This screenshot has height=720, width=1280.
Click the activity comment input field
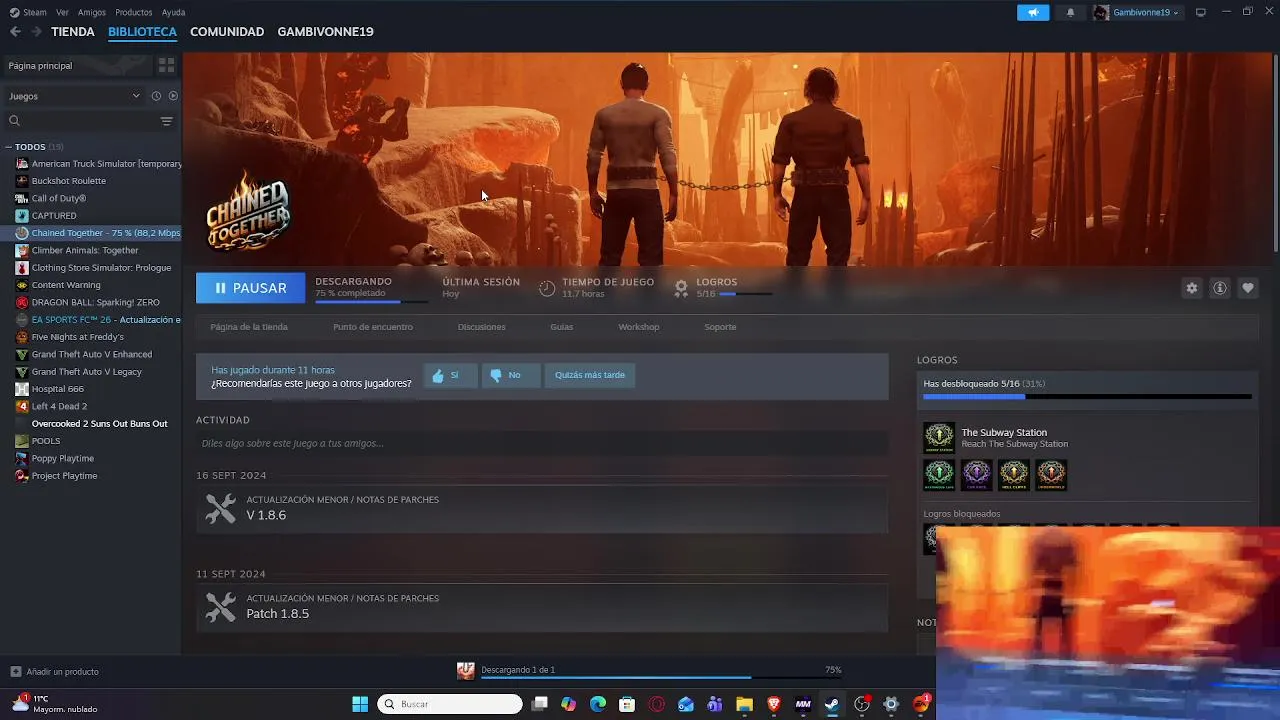pos(542,443)
